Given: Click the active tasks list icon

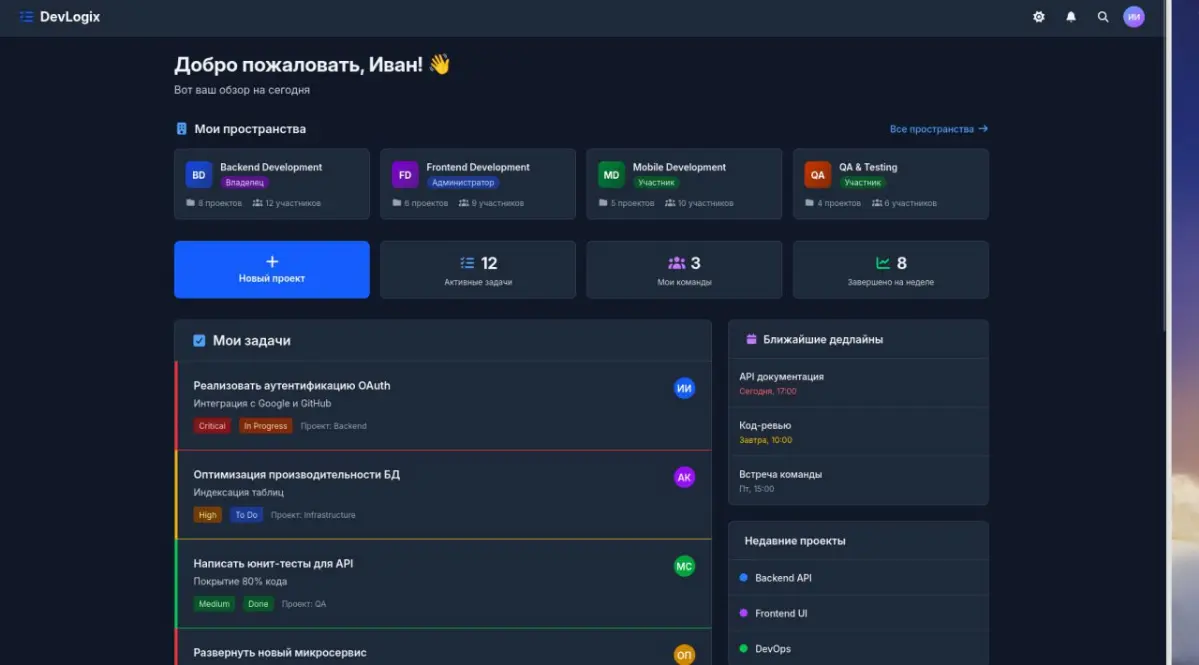Looking at the screenshot, I should 467,263.
